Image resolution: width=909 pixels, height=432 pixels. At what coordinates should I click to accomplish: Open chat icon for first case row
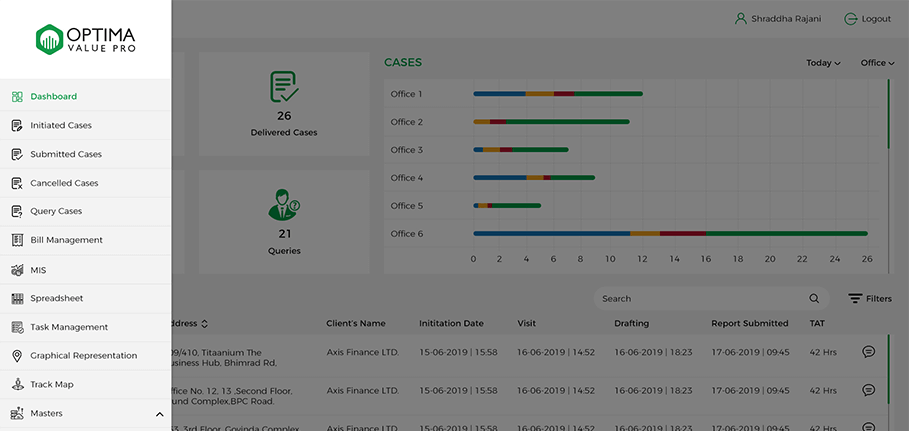868,352
